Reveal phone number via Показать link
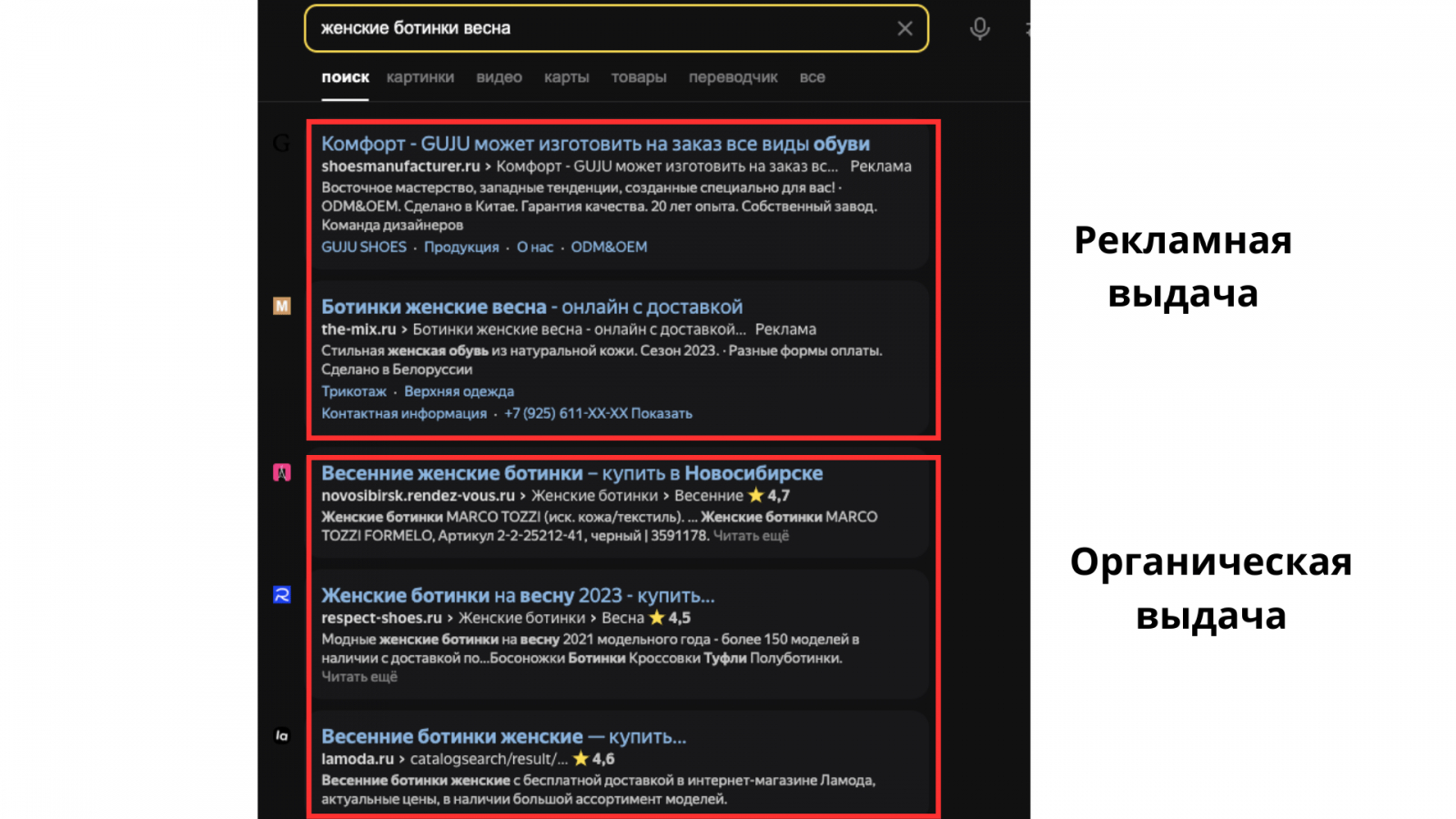1456x819 pixels. (662, 413)
